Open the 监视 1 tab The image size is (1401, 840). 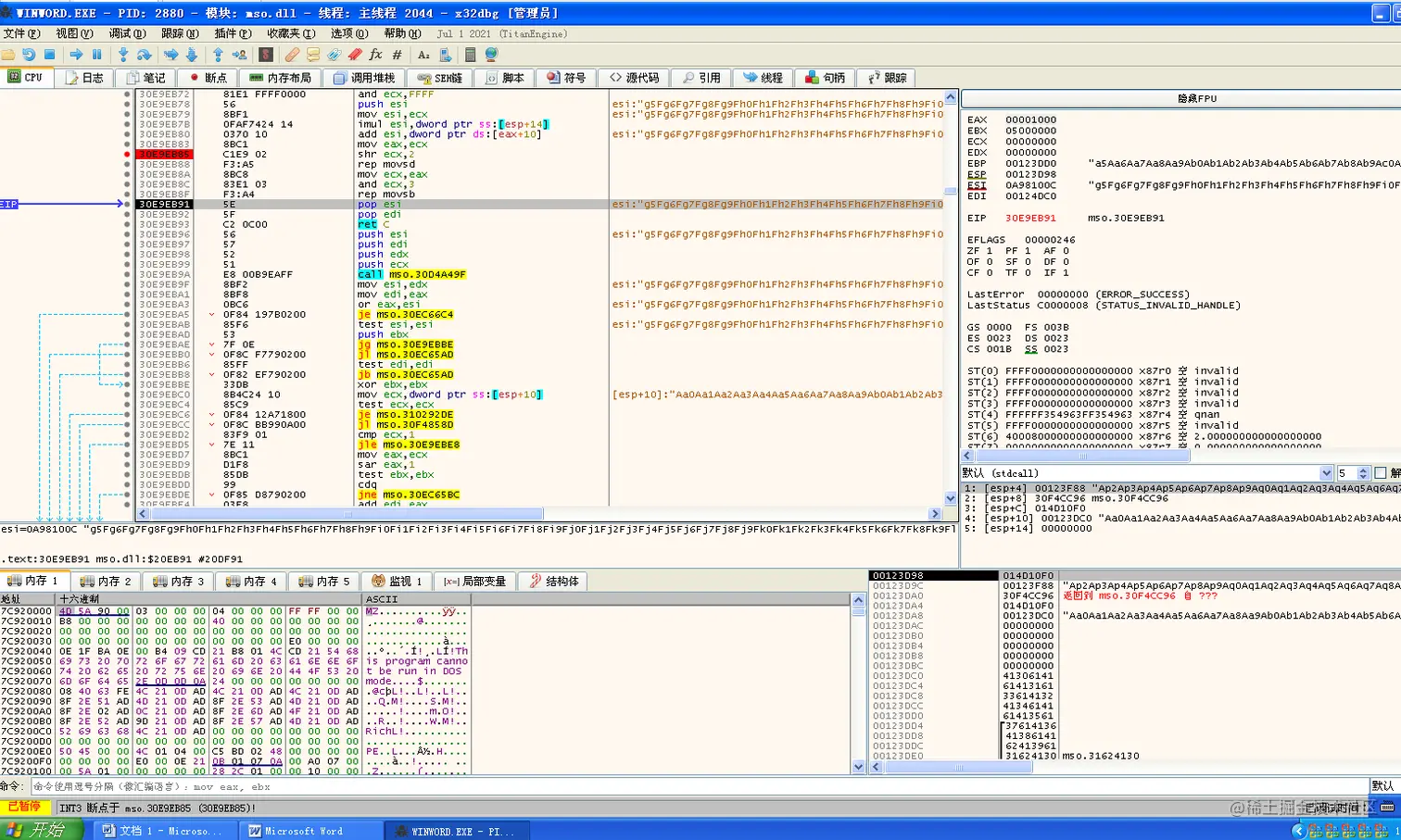tap(397, 581)
